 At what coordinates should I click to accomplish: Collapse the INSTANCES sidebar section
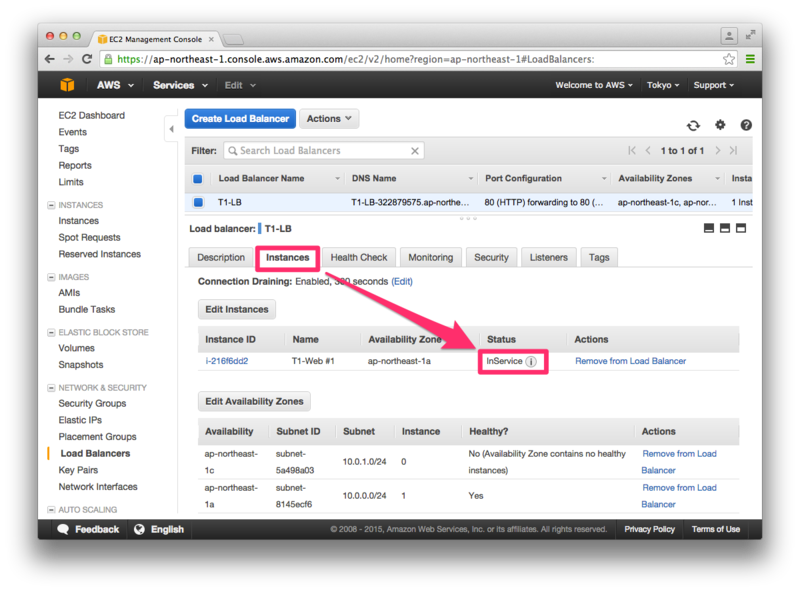pyautogui.click(x=51, y=205)
